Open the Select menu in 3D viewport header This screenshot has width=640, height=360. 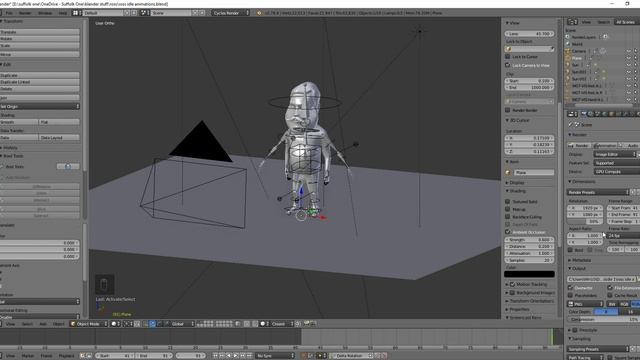27,324
